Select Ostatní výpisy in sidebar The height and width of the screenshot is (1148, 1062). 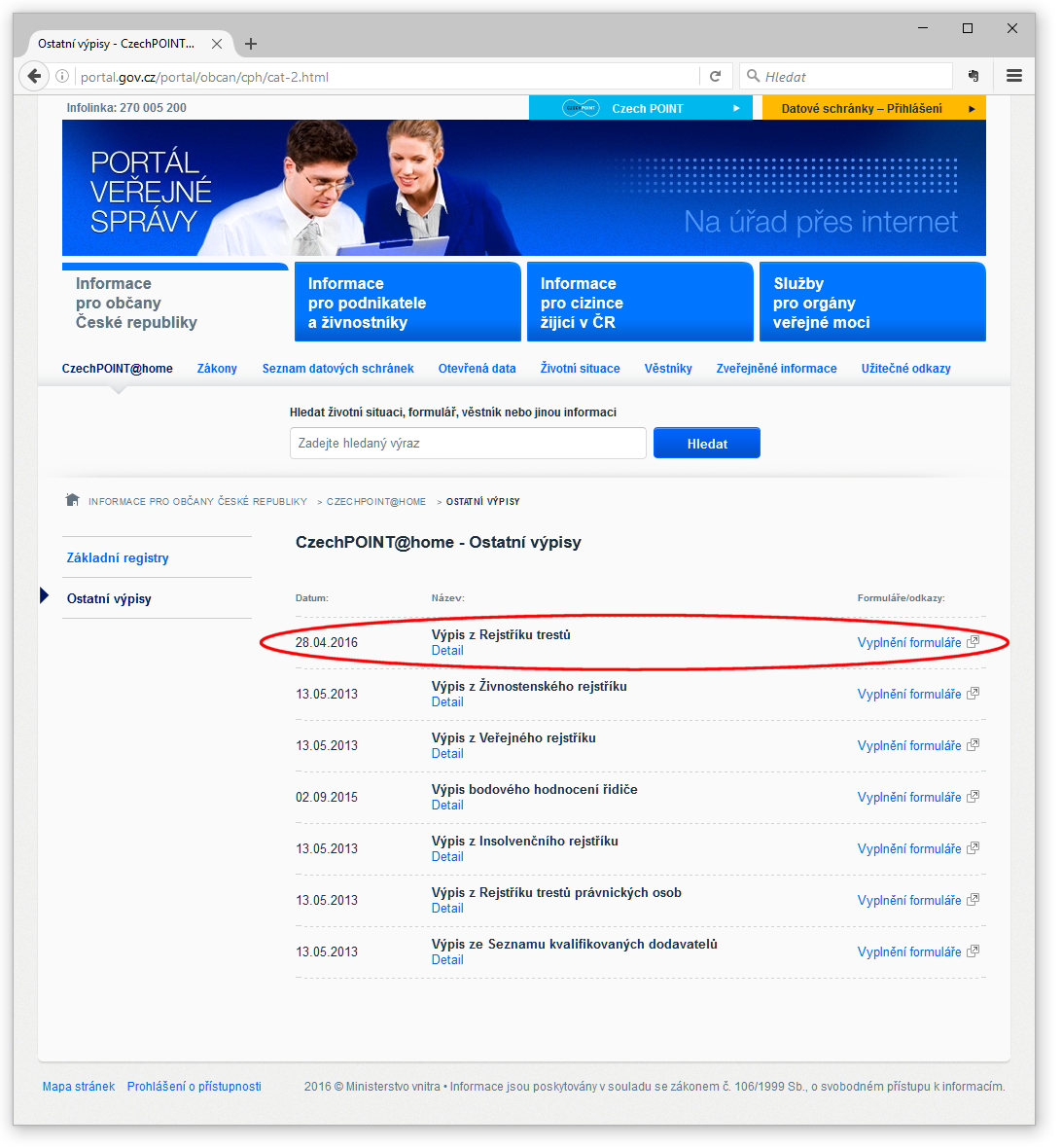click(x=109, y=599)
